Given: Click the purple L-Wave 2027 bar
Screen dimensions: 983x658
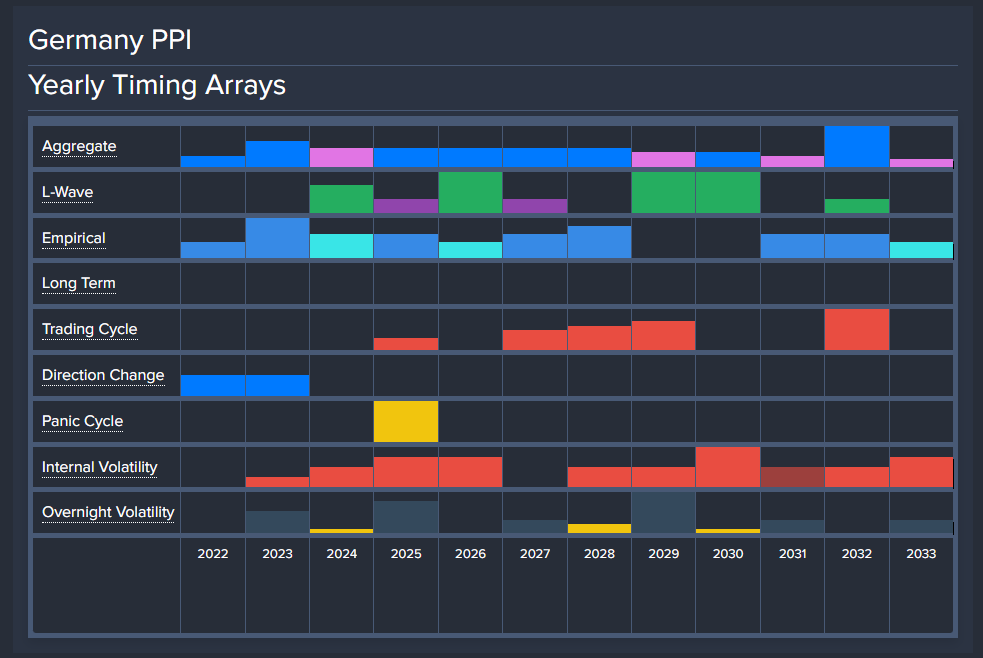Looking at the screenshot, I should click(x=535, y=206).
